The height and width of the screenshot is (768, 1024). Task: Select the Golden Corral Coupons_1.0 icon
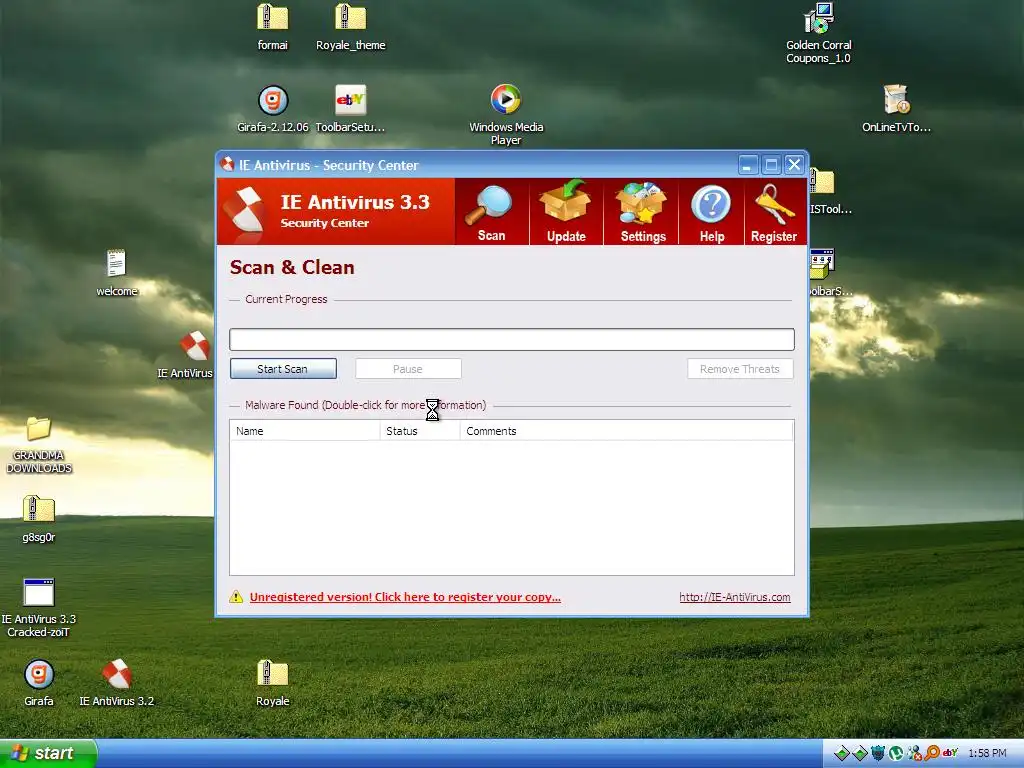[x=818, y=33]
